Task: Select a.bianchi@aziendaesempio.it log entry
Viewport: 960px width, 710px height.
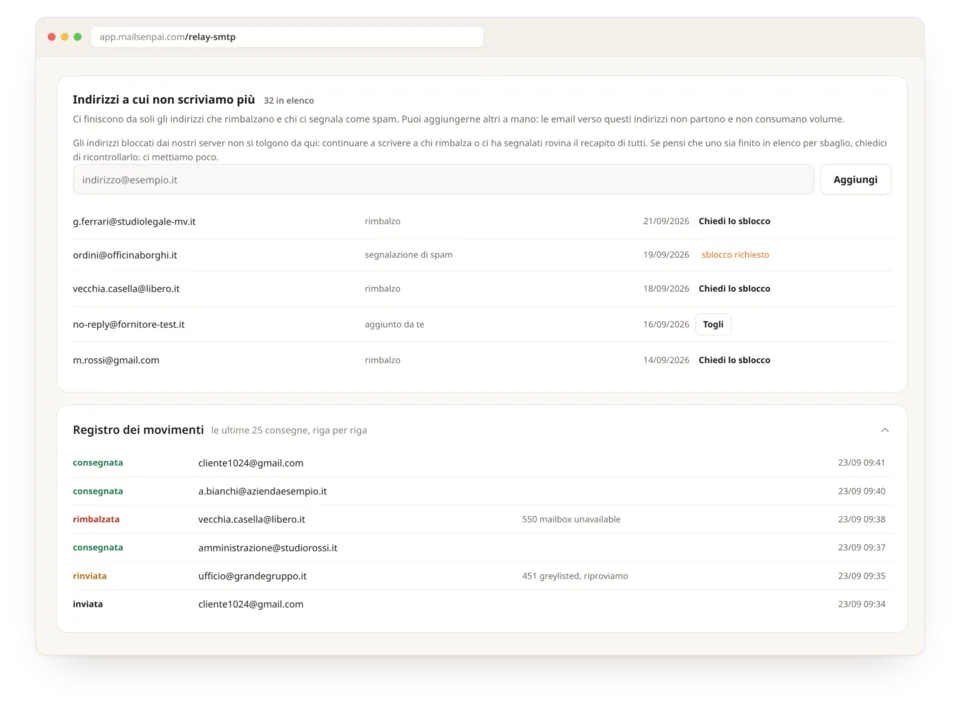Action: click(262, 491)
